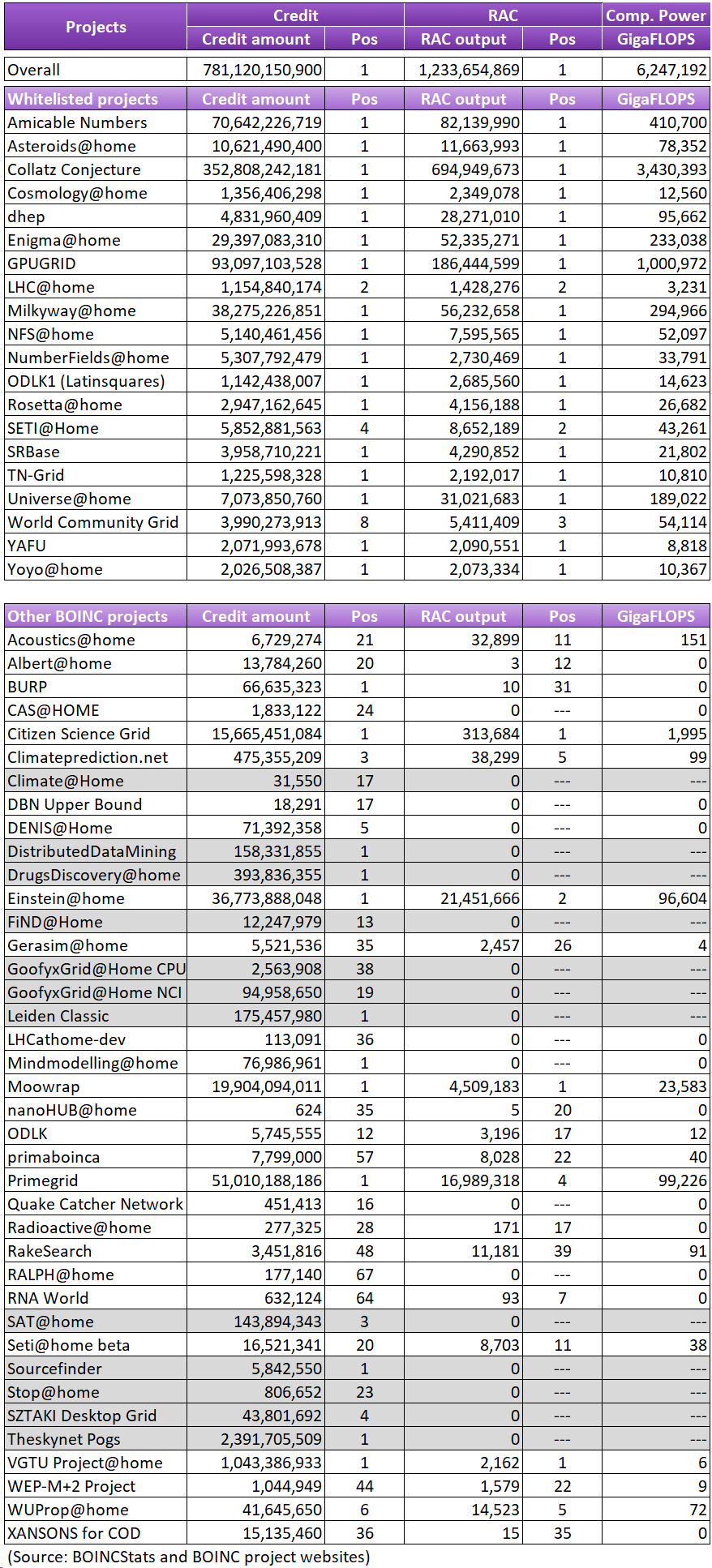Click the RNA World project name
Screen dimensions: 712x1568
point(49,1298)
